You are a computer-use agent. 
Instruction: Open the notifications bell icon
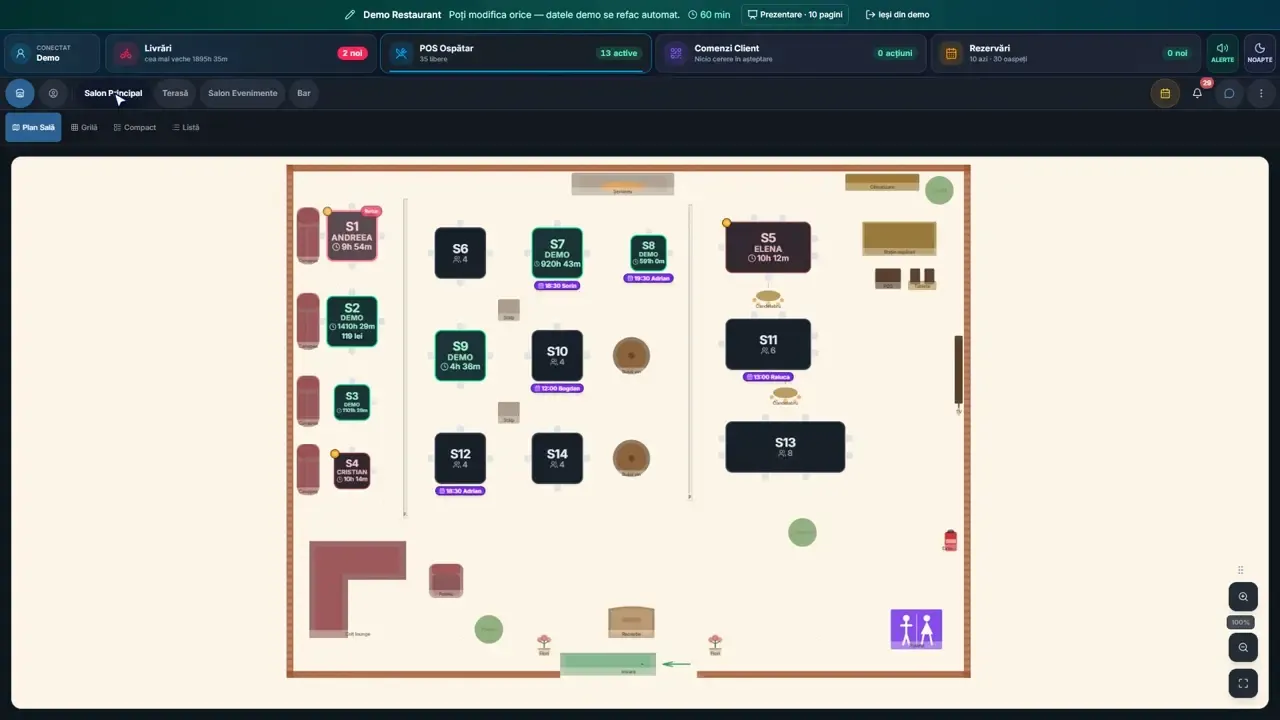click(x=1197, y=93)
